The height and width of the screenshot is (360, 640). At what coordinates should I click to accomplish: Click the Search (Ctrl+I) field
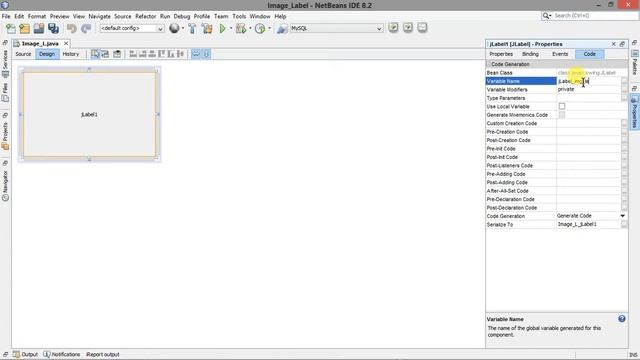(x=595, y=16)
